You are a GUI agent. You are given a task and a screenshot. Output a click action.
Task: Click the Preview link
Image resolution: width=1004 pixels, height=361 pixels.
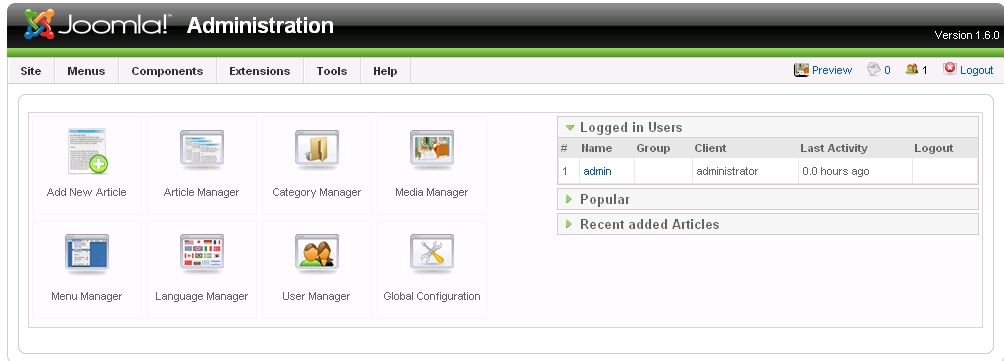pos(832,70)
